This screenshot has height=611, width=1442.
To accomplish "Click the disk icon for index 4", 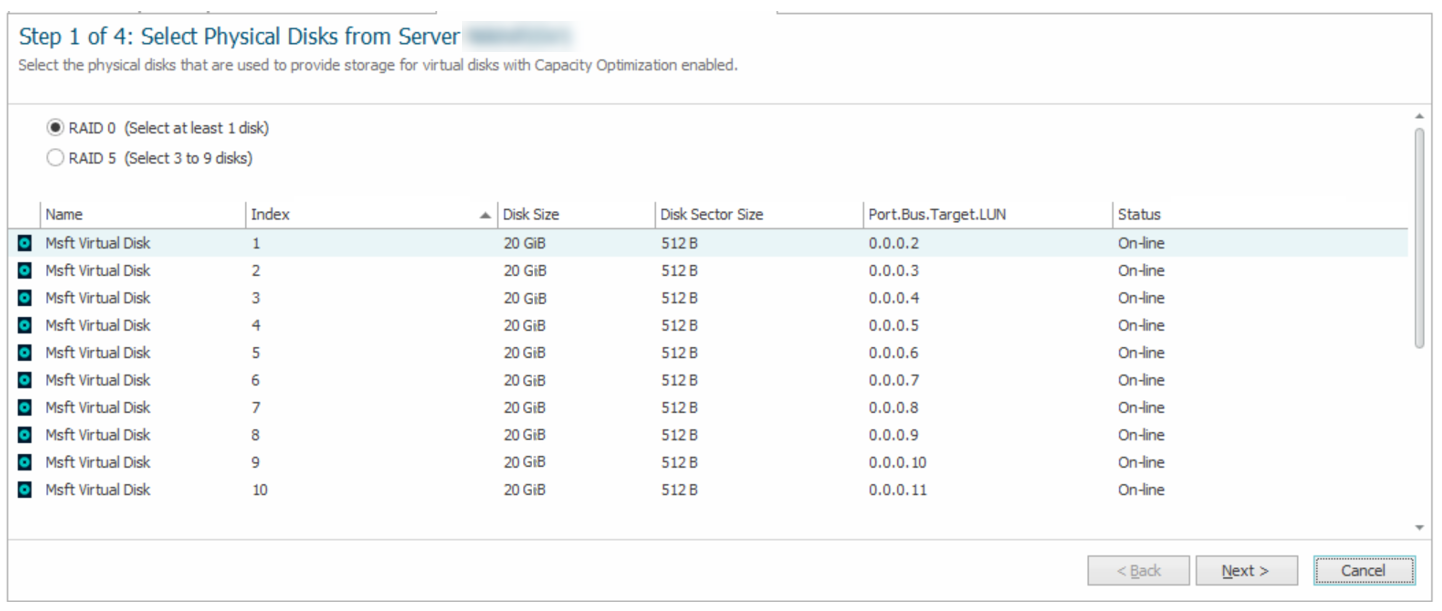I will click(x=25, y=326).
